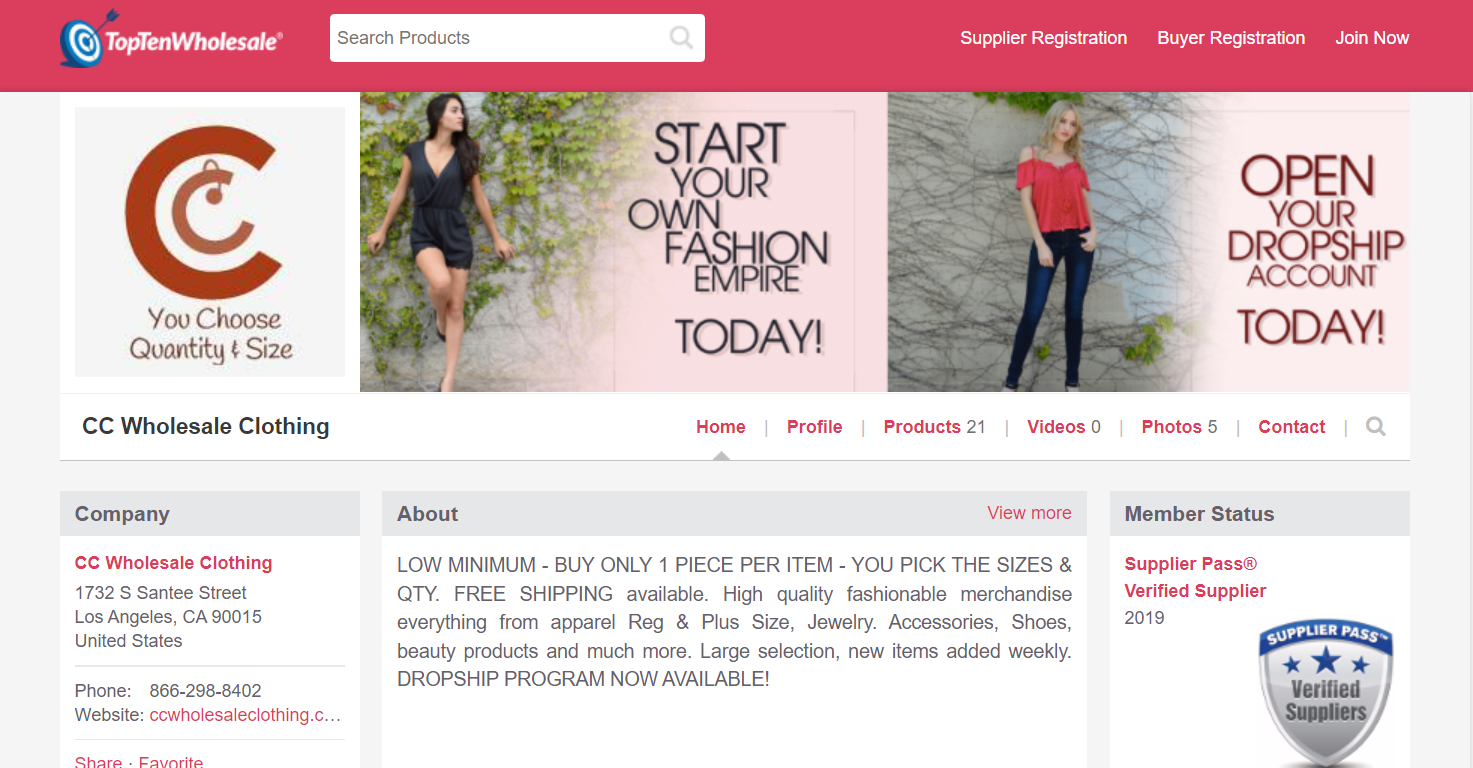Viewport: 1473px width, 768px height.
Task: Click the Join Now link
Action: [x=1372, y=38]
